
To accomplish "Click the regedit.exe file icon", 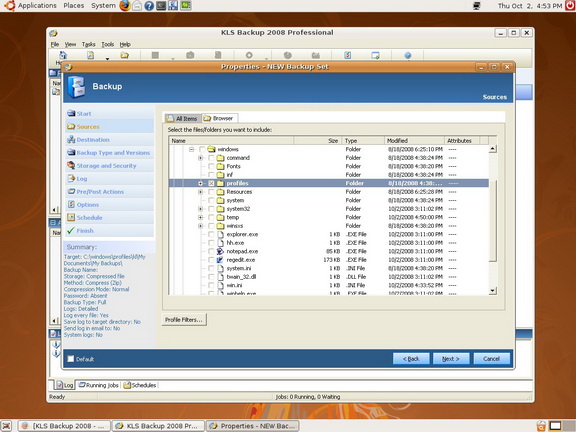I will (220, 260).
